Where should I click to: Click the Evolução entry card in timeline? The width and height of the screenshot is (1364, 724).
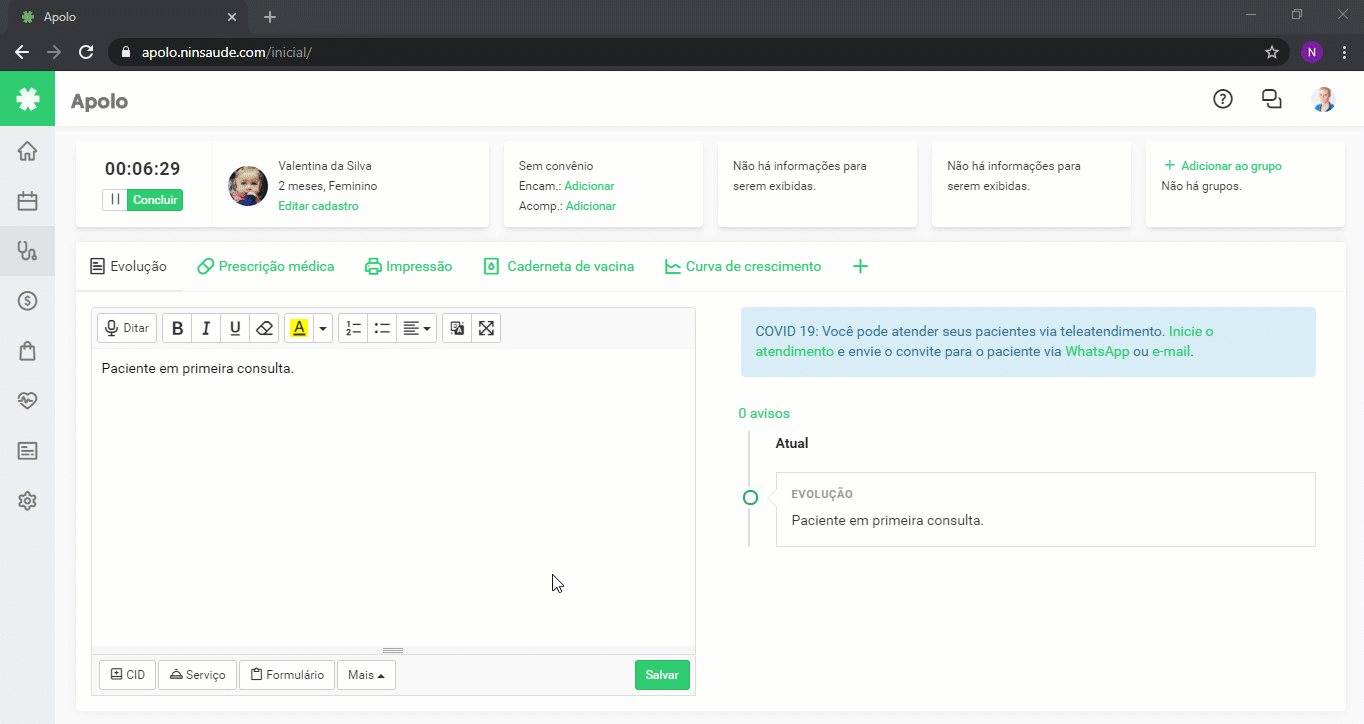(x=1045, y=509)
